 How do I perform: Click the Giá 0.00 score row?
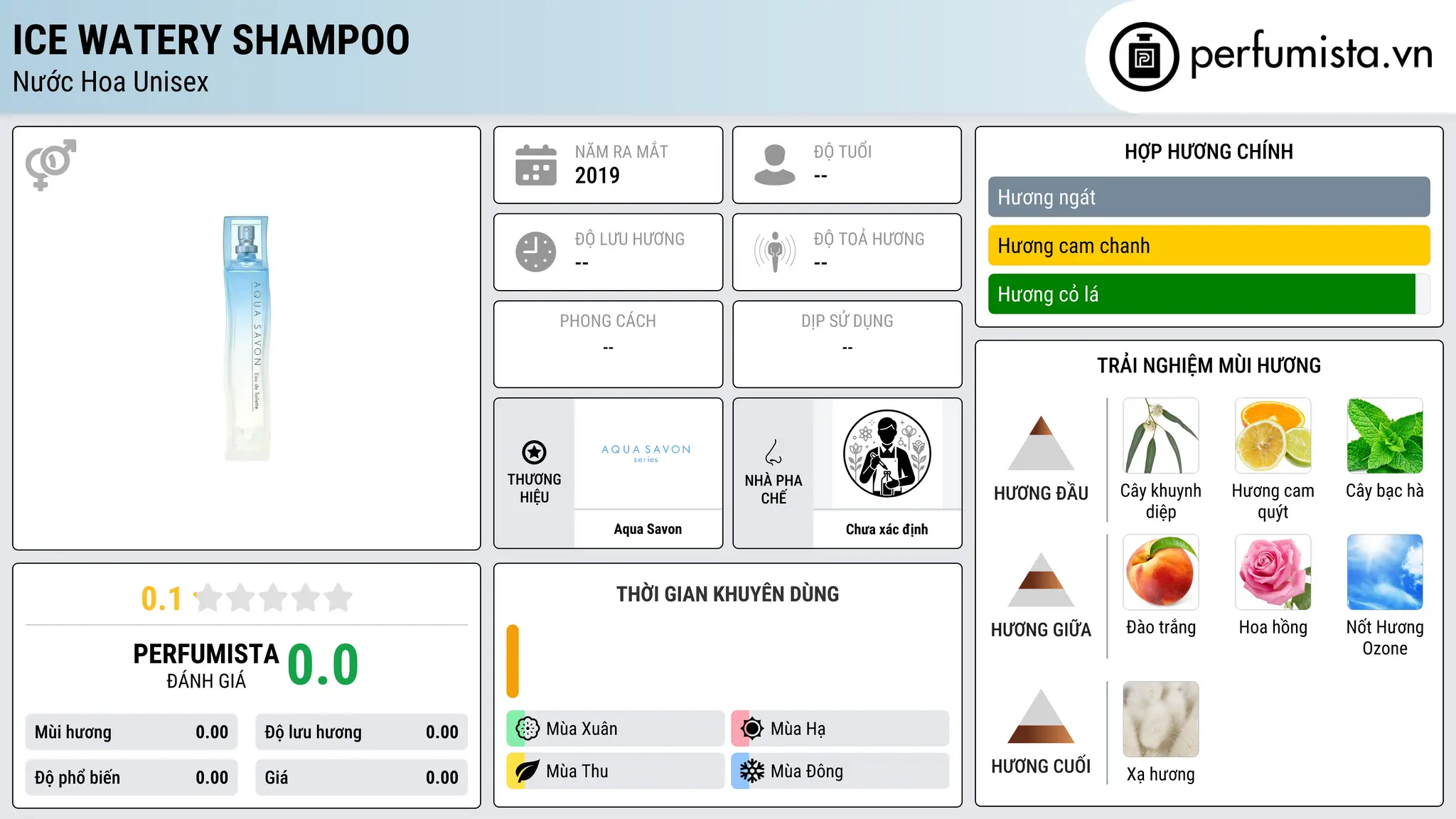(x=361, y=778)
